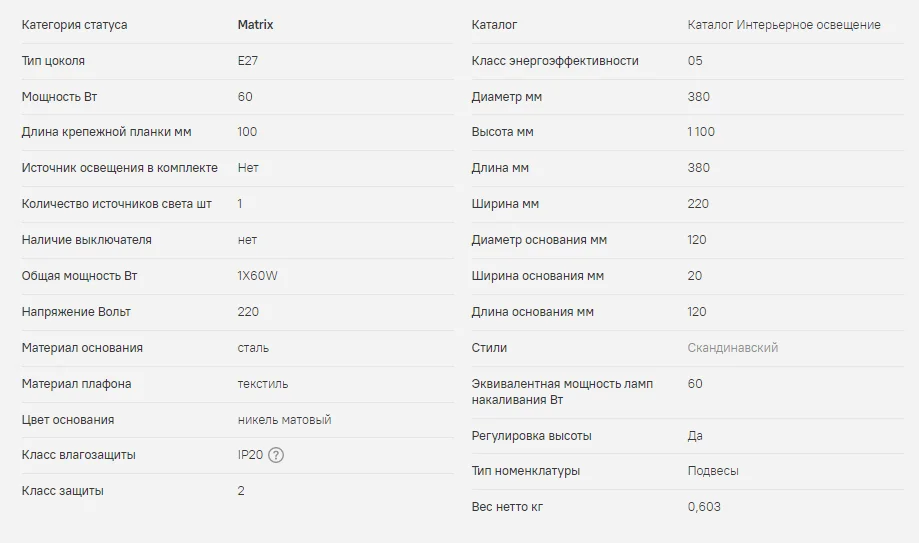Open the Скандинавский style link

tap(732, 348)
